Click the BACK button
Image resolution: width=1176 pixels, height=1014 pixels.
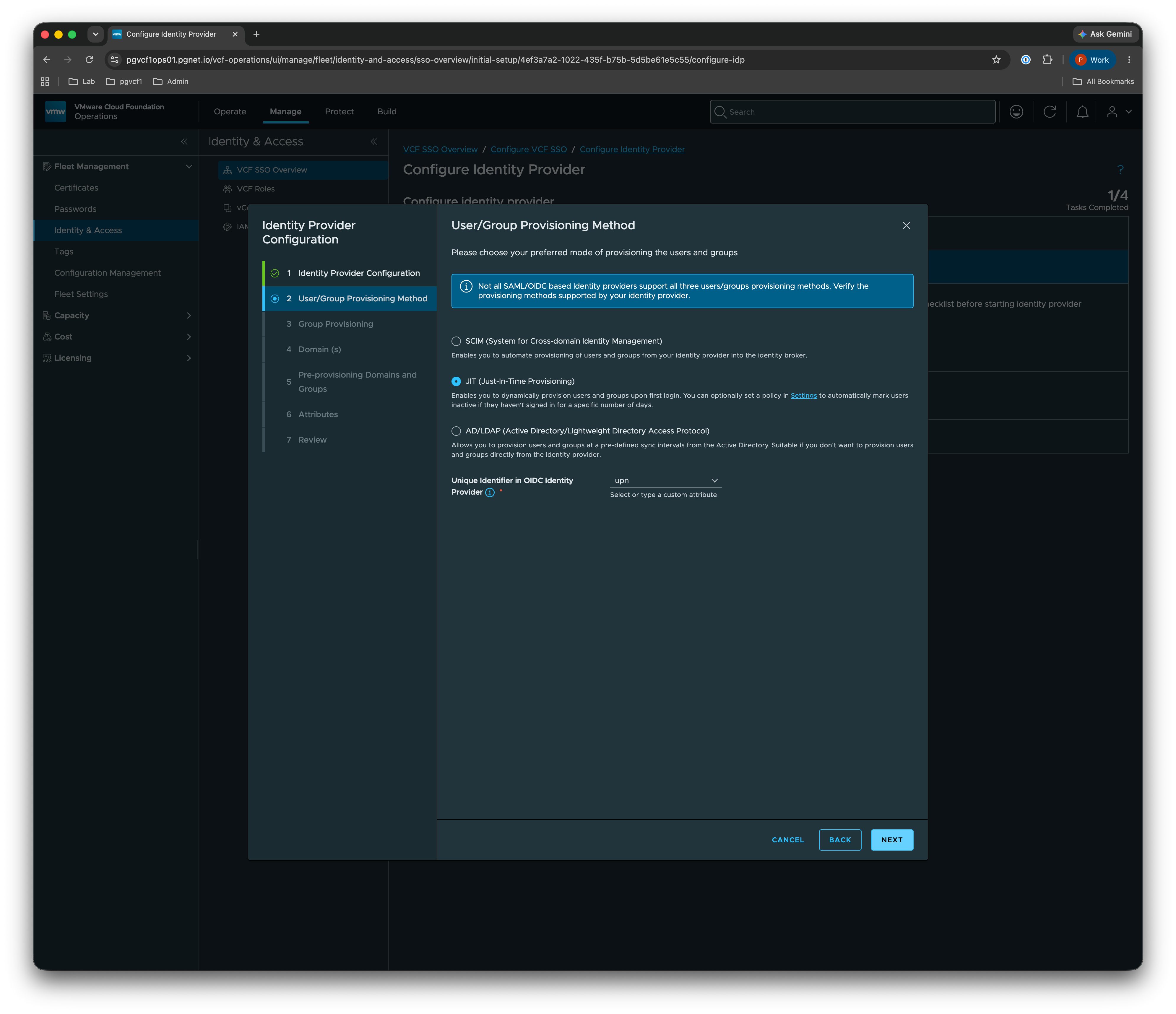click(840, 840)
